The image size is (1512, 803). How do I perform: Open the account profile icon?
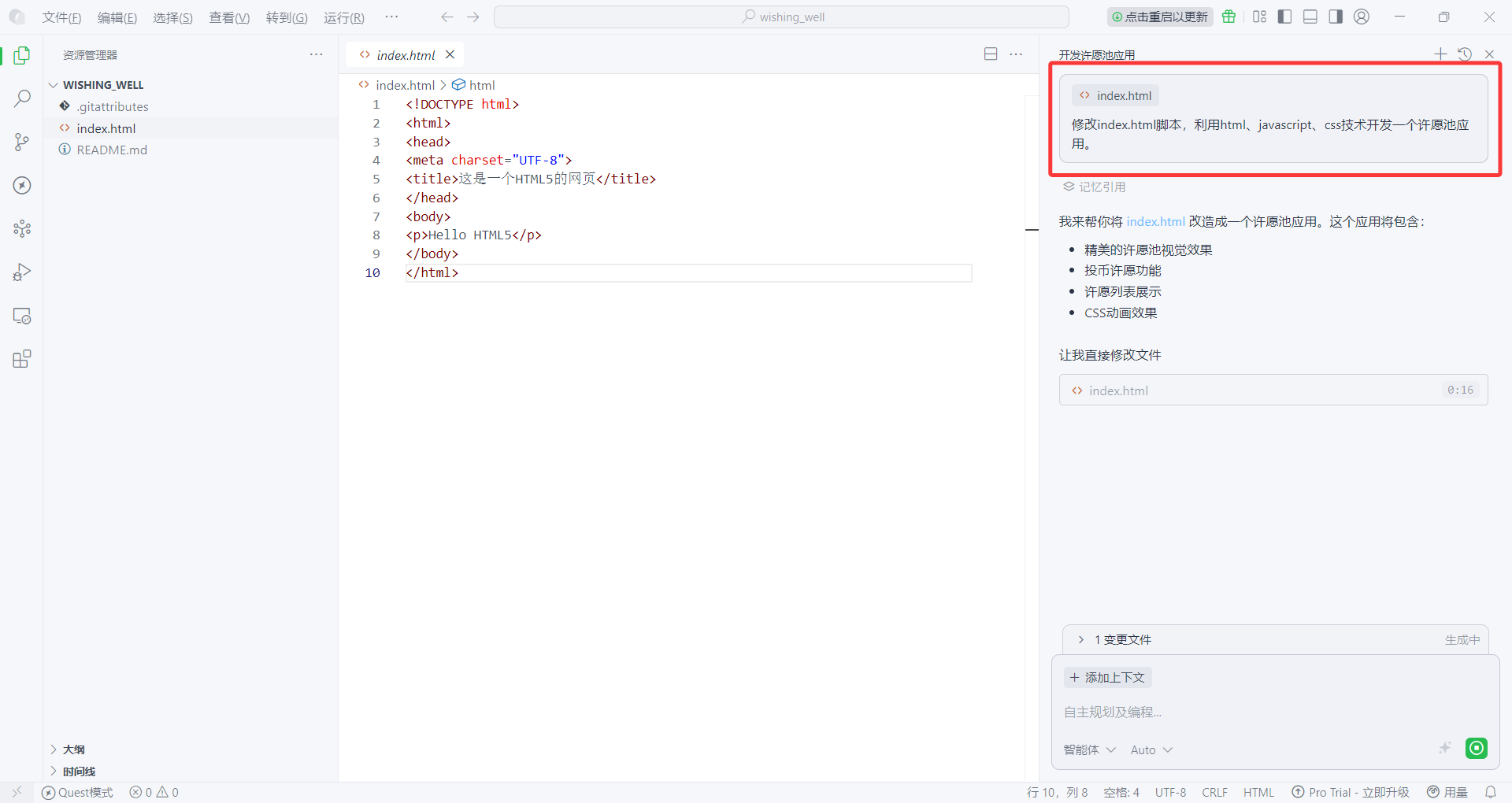pyautogui.click(x=1362, y=17)
